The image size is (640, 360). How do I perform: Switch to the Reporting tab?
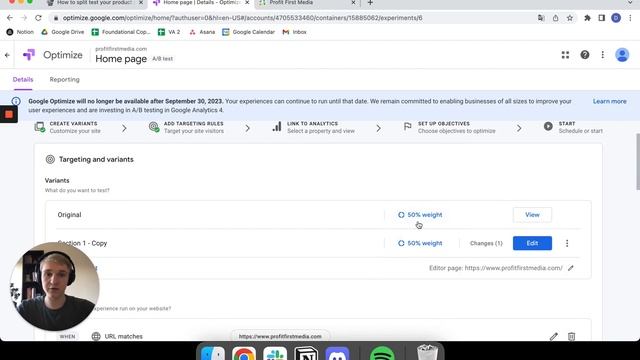[64, 80]
